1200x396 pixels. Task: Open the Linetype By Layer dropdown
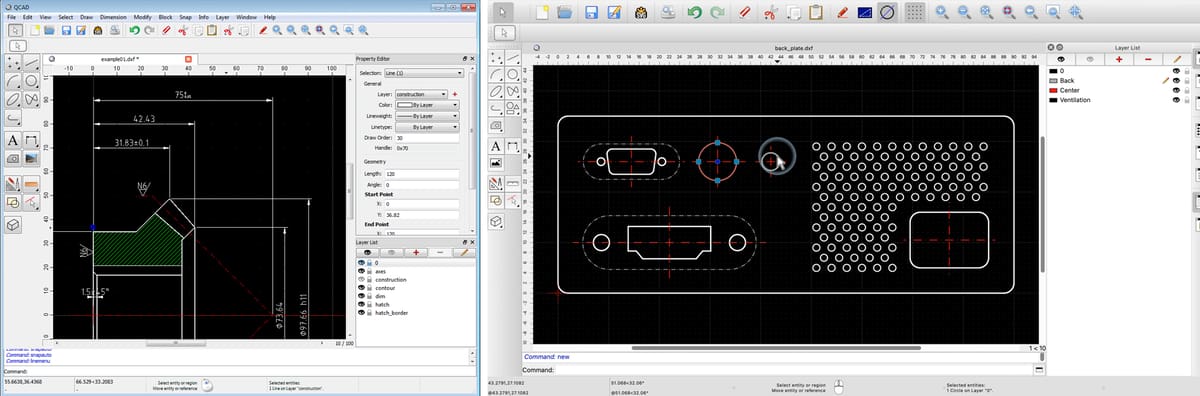tap(427, 127)
